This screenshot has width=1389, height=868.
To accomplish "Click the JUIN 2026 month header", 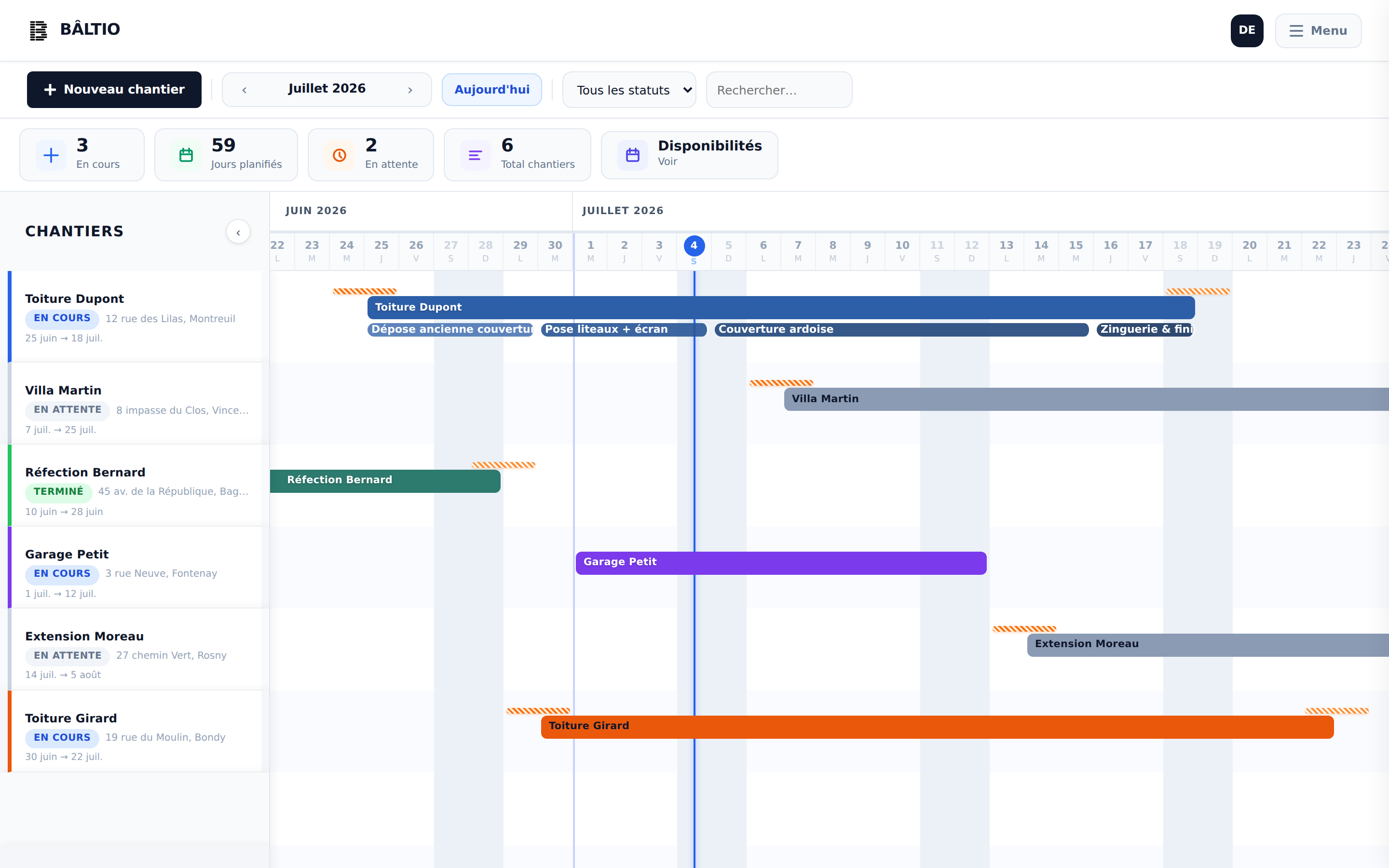I will pyautogui.click(x=316, y=211).
